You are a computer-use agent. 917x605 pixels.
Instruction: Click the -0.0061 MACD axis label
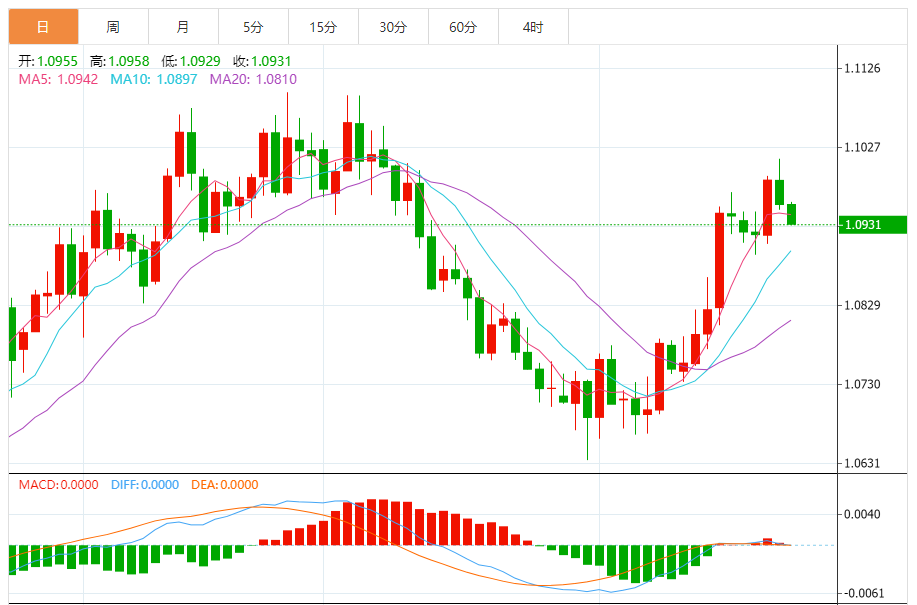coord(862,593)
